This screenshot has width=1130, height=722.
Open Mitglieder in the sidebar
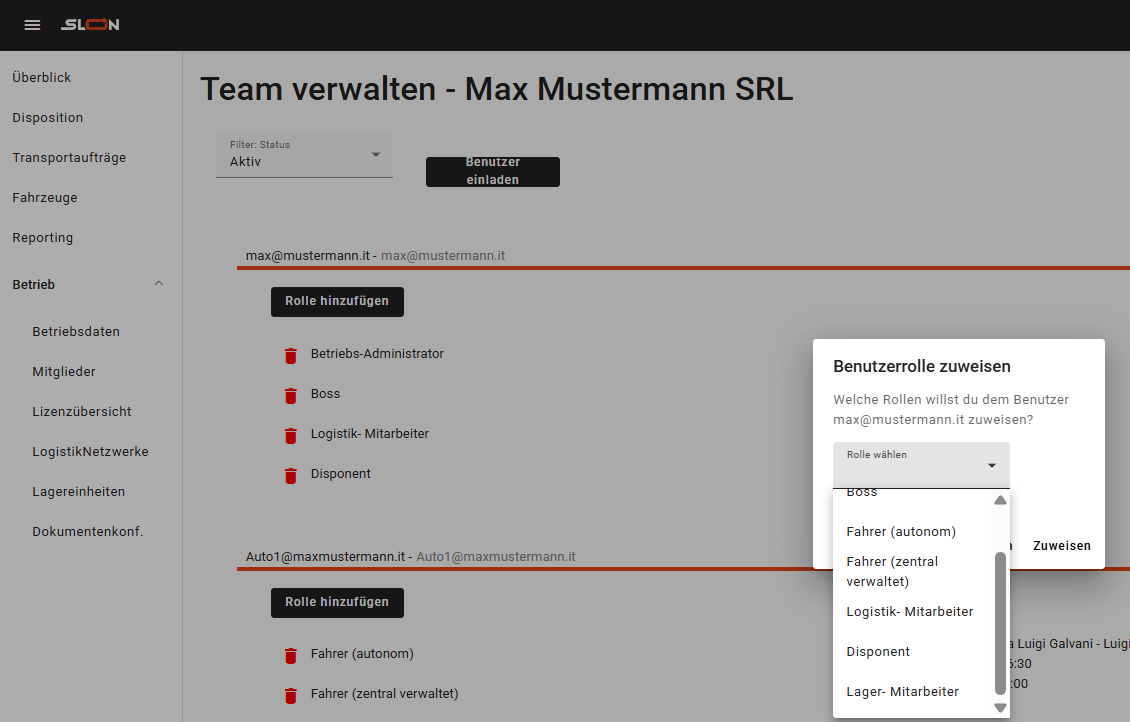pos(64,371)
